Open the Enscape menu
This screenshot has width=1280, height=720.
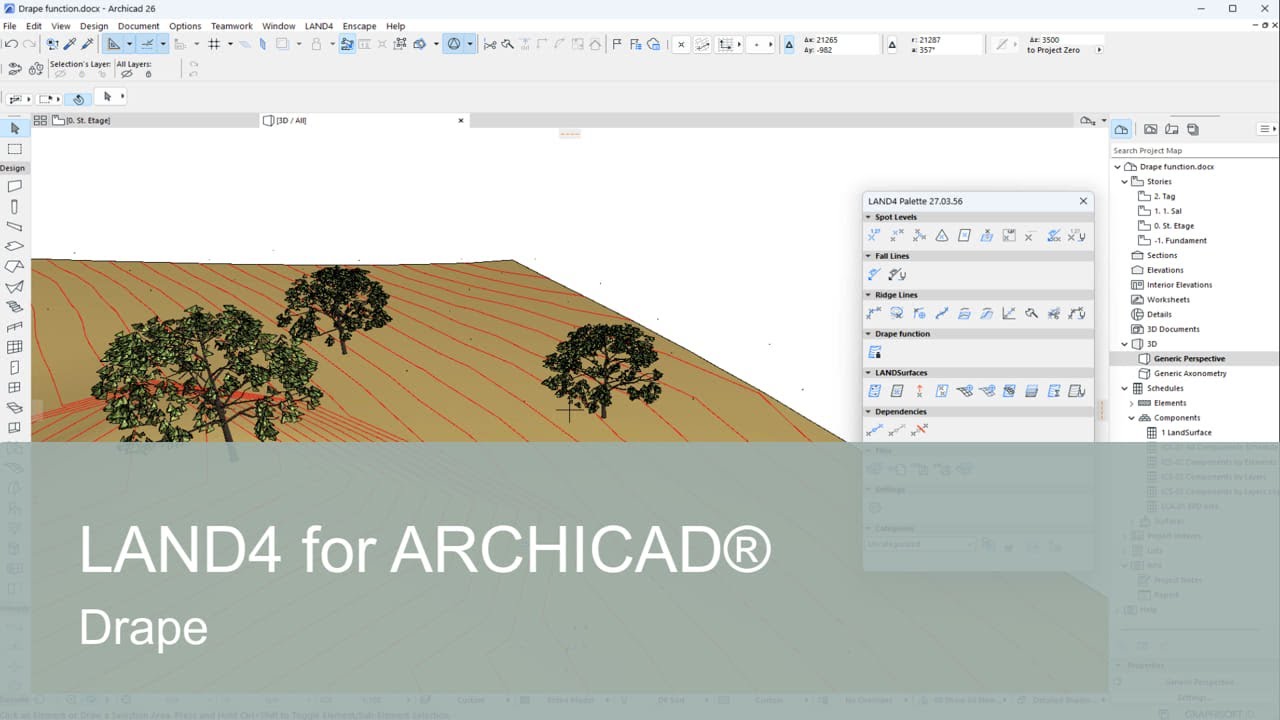pyautogui.click(x=359, y=26)
